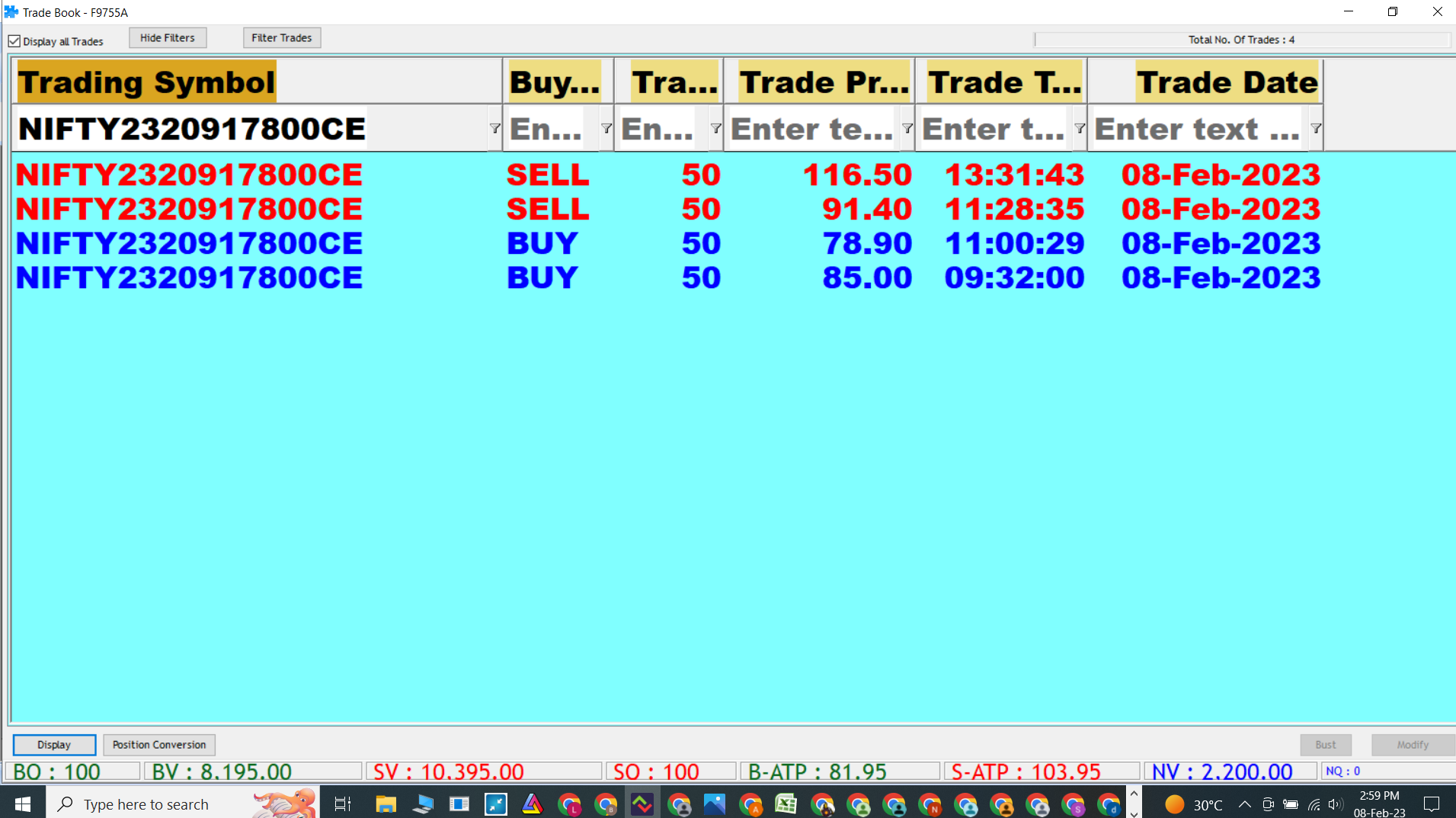This screenshot has height=818, width=1456.
Task: Open the Windows Start menu
Action: [23, 804]
